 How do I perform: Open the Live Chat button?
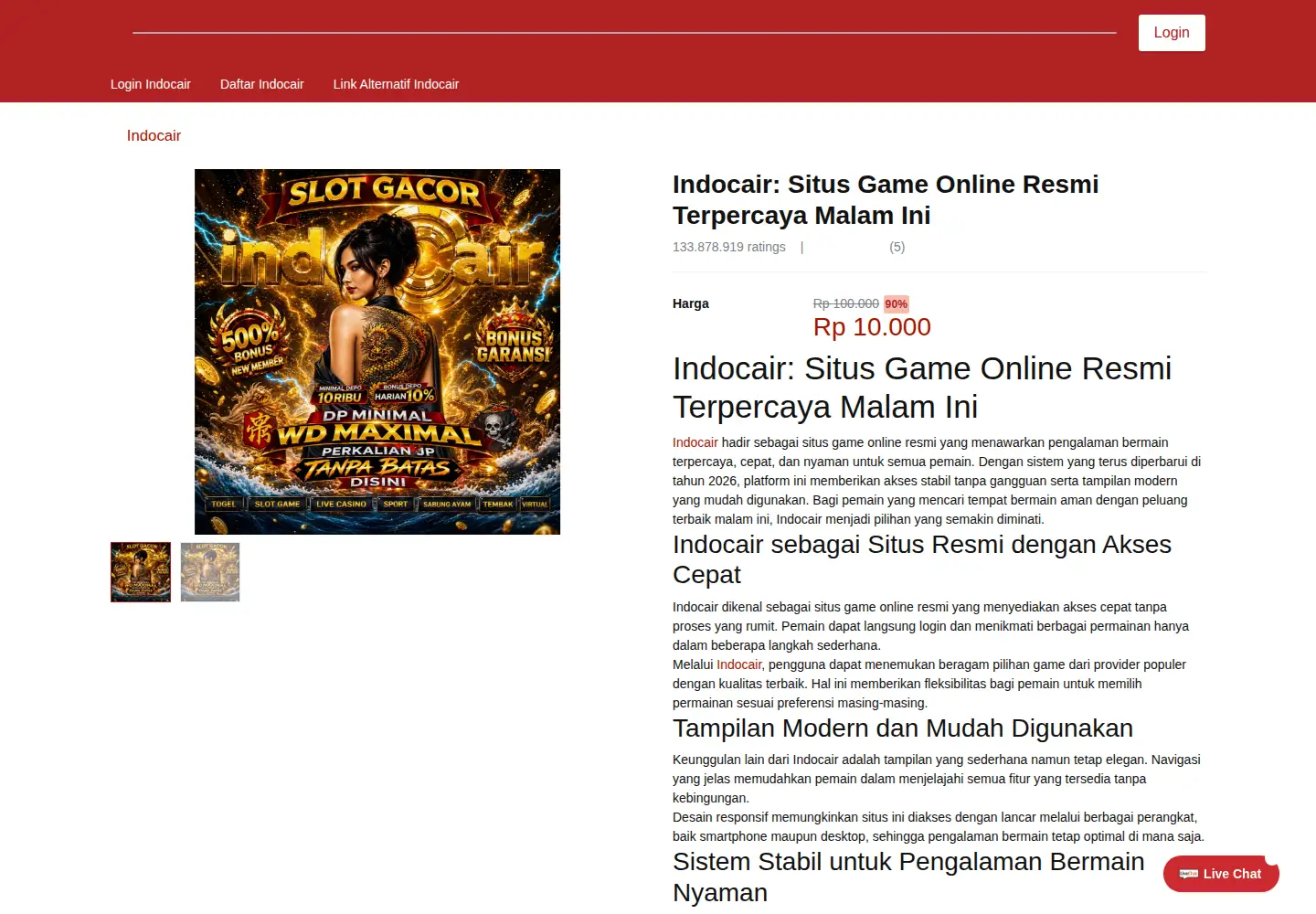[1221, 874]
